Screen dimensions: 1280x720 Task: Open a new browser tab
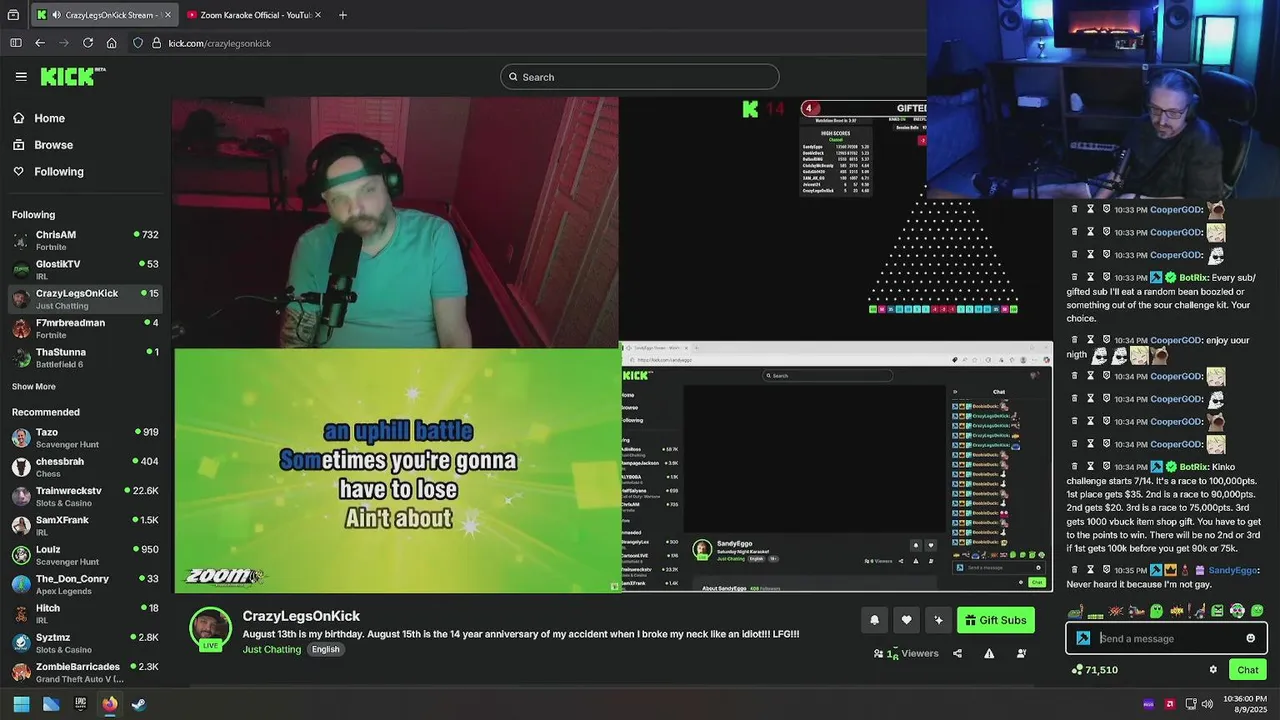click(x=342, y=15)
